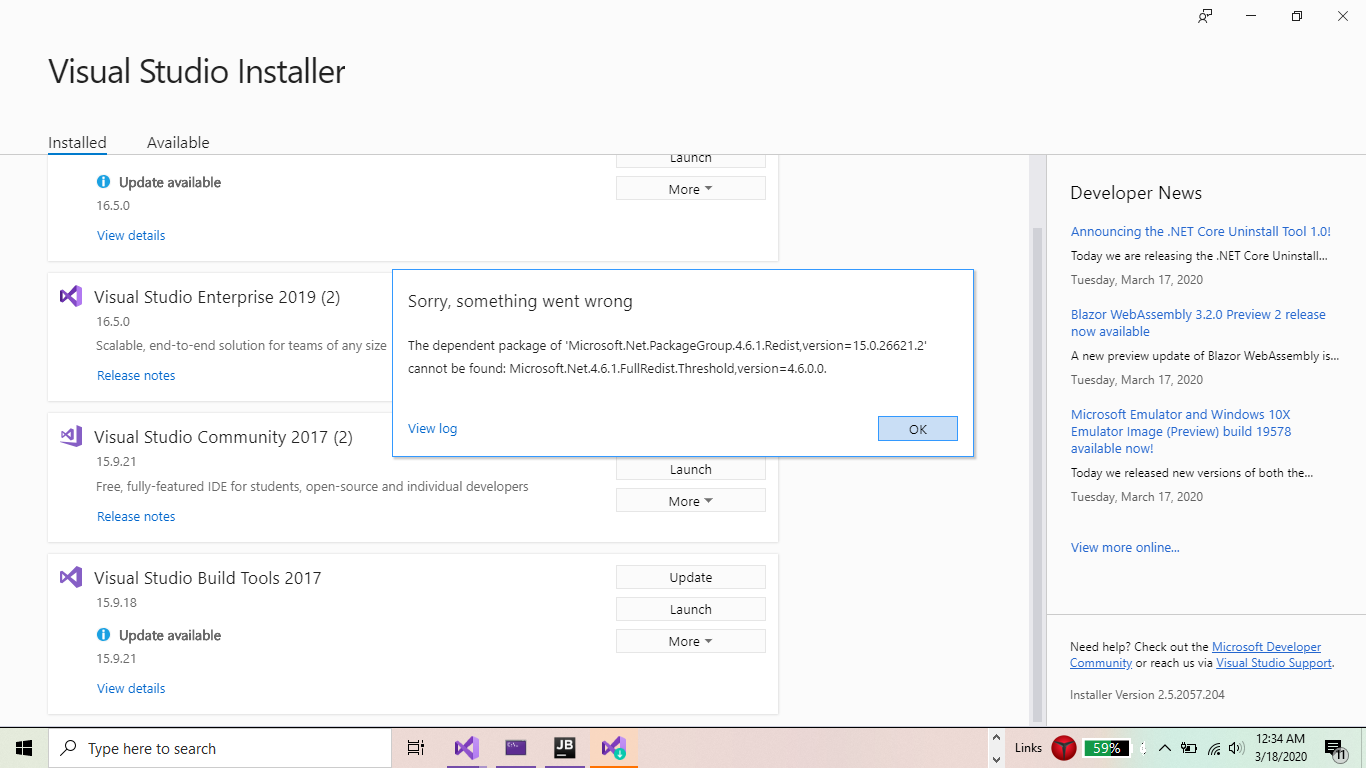Open View log link in dialog
The image size is (1366, 768).
click(432, 428)
